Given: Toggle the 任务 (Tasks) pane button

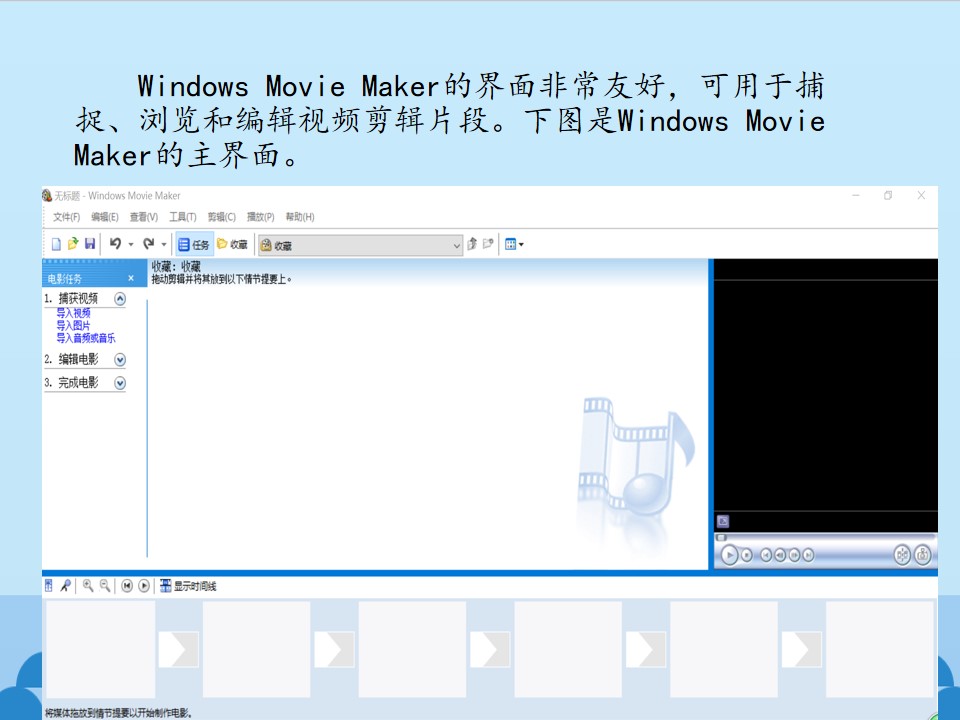Looking at the screenshot, I should pos(194,244).
